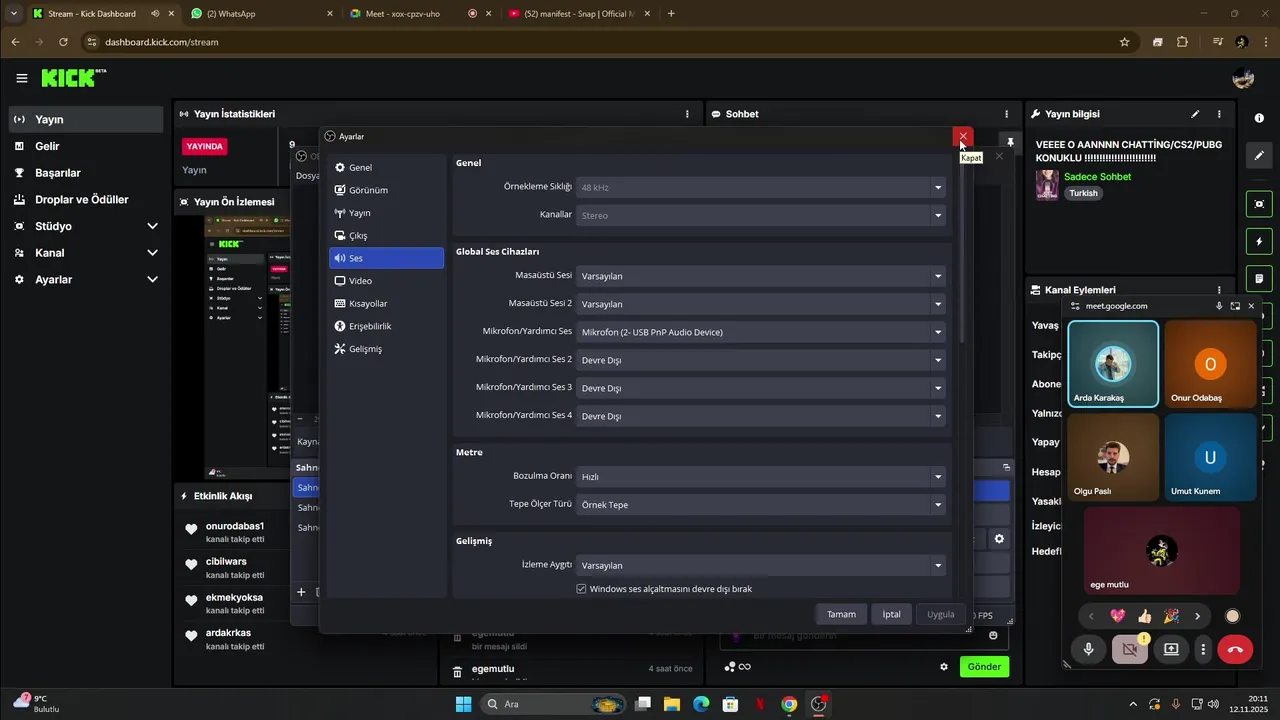Click the lightning bolt quick action icon

1259,242
